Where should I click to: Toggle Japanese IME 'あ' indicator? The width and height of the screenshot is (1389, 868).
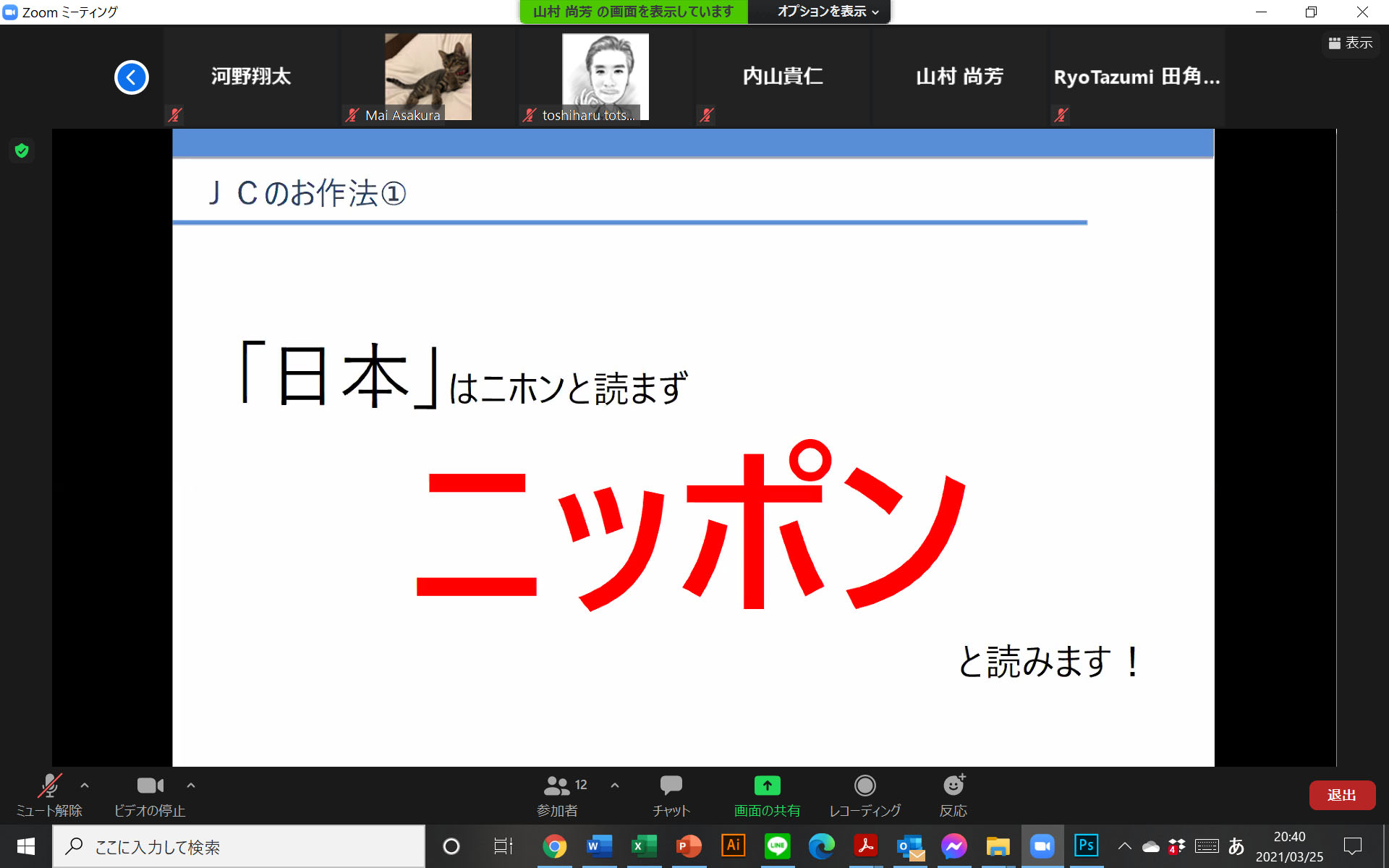pos(1236,846)
